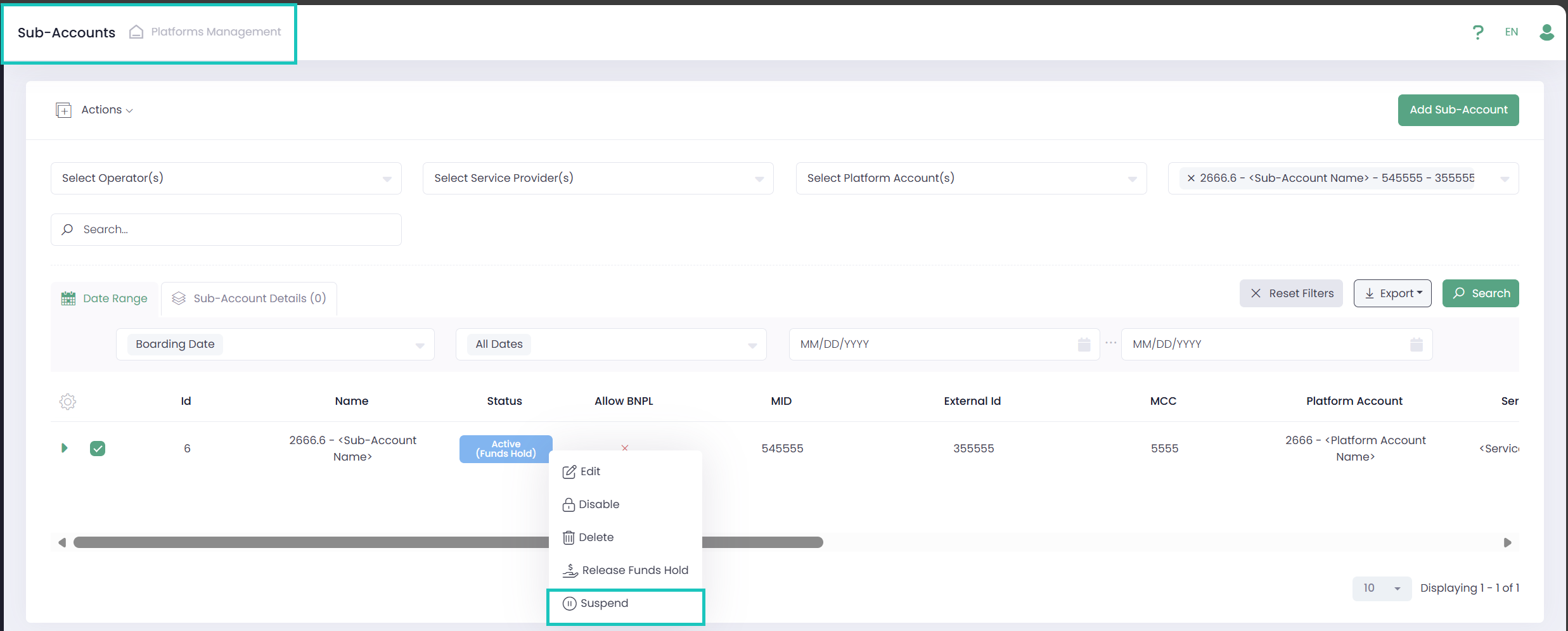1568x631 pixels.
Task: Click the Add Sub-Account button
Action: point(1458,110)
